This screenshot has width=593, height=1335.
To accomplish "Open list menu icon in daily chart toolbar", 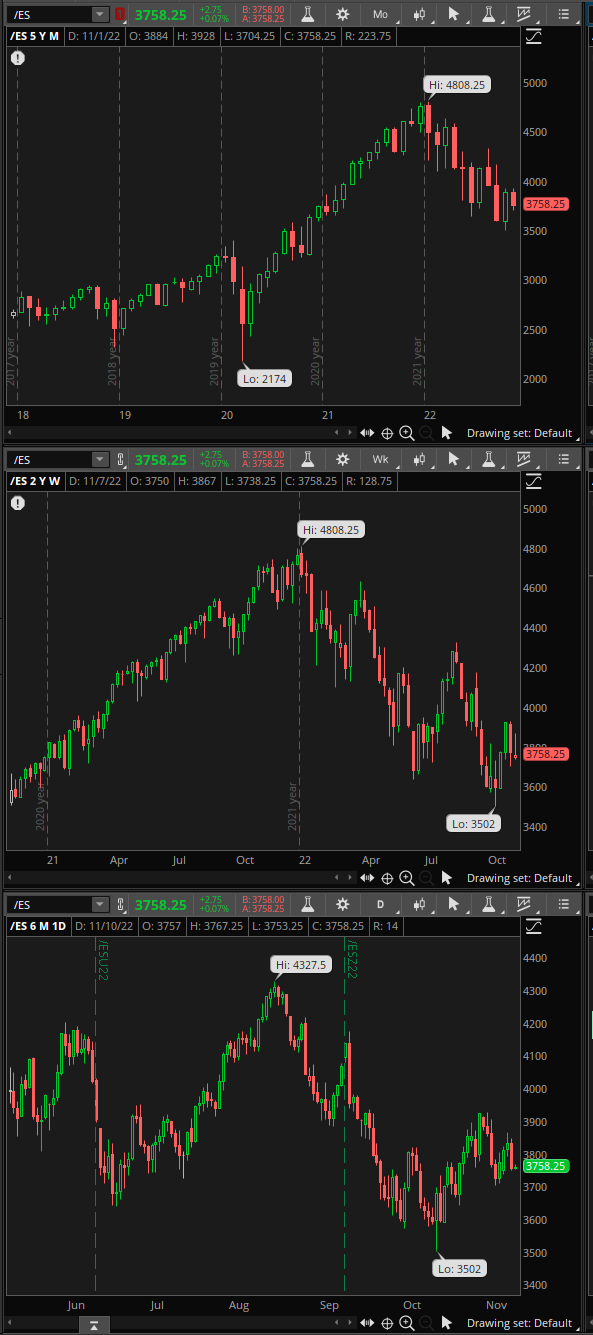I will tap(565, 904).
